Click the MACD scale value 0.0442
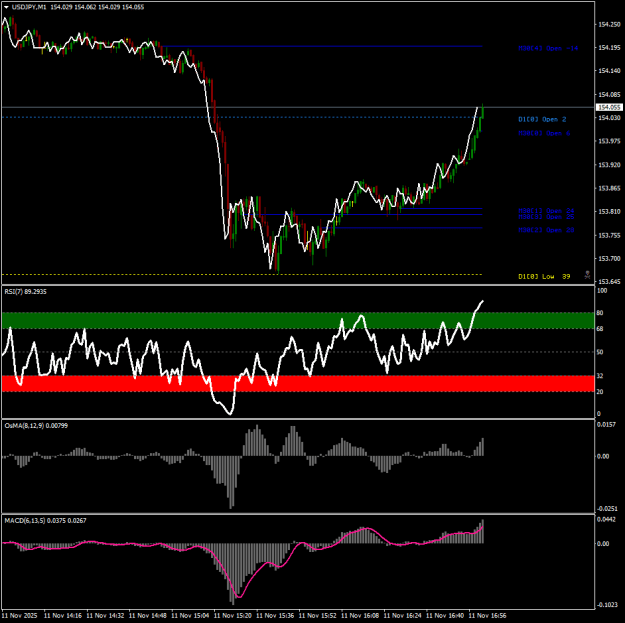This screenshot has width=625, height=623. point(606,519)
